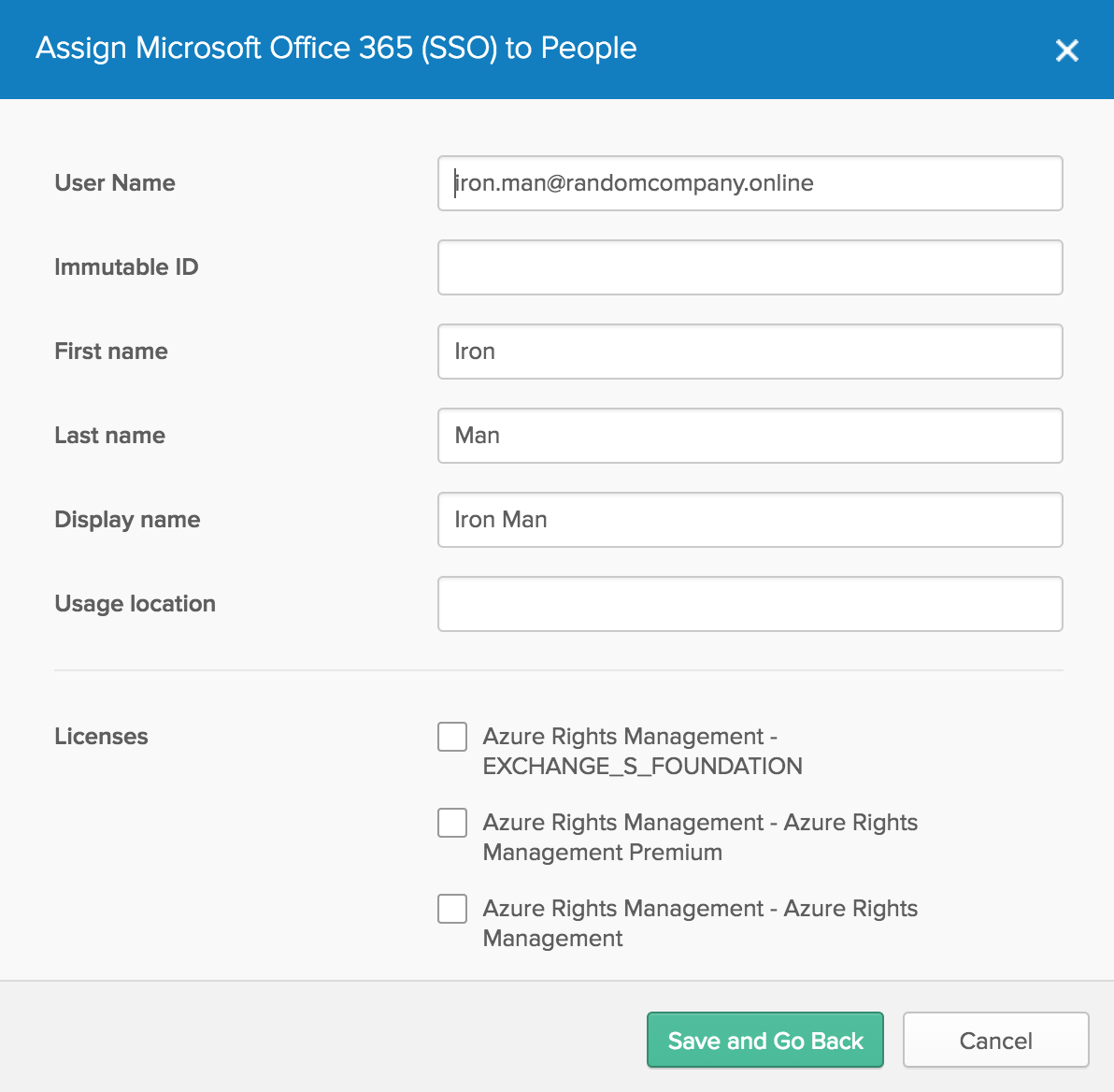The image size is (1114, 1092).
Task: Close the Assign Microsoft Office 365 dialog
Action: [x=1066, y=50]
